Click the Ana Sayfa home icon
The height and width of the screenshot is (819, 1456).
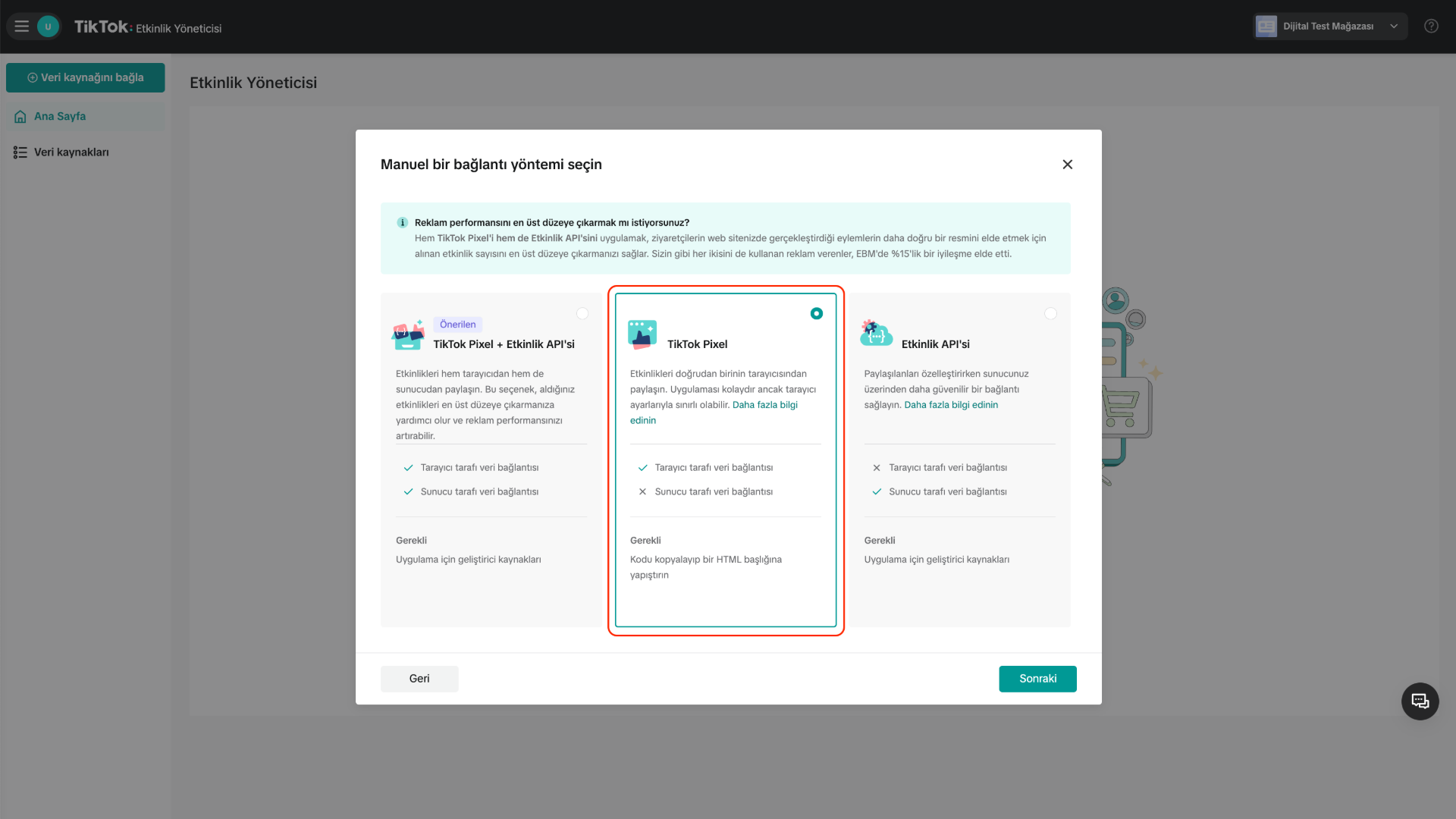tap(20, 117)
